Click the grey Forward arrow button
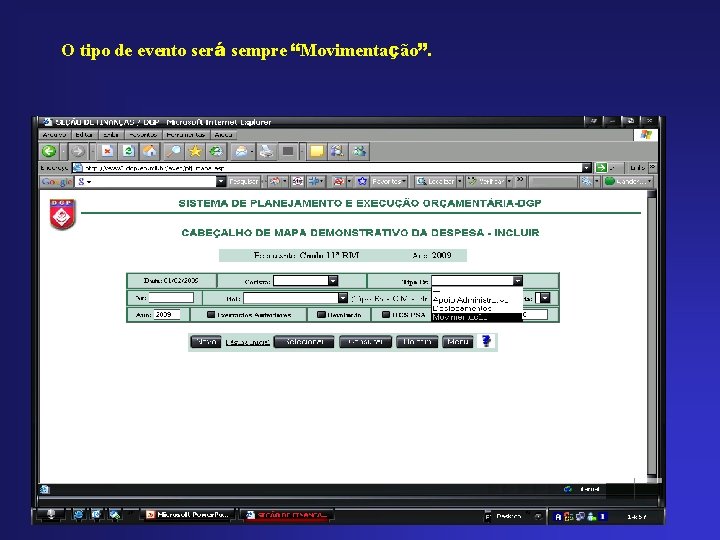 pyautogui.click(x=78, y=151)
